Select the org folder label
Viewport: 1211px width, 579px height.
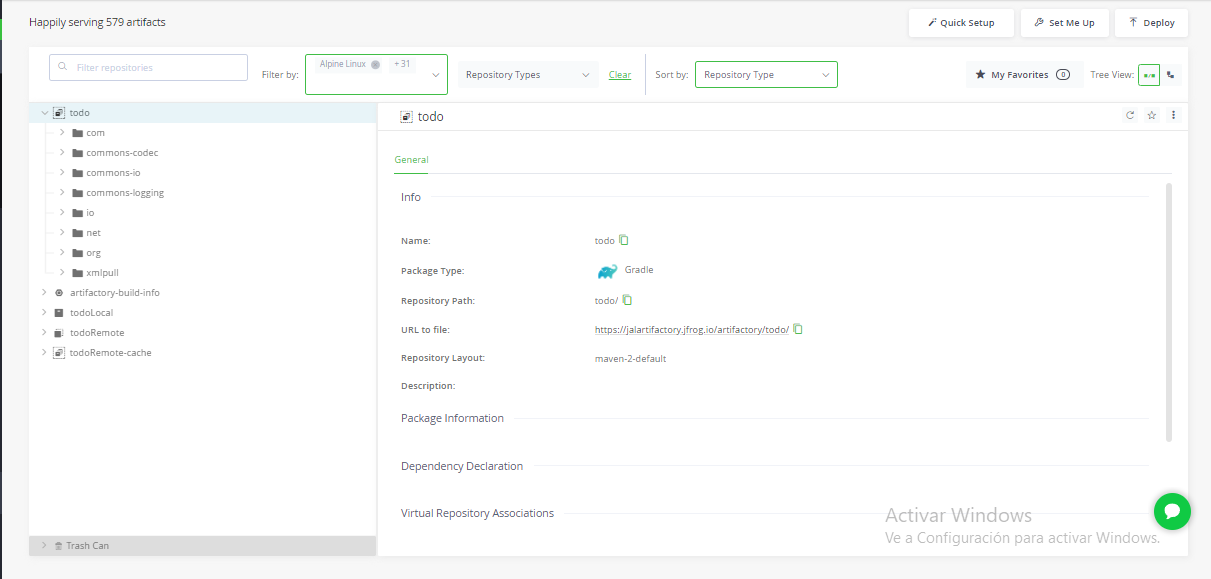(x=93, y=253)
